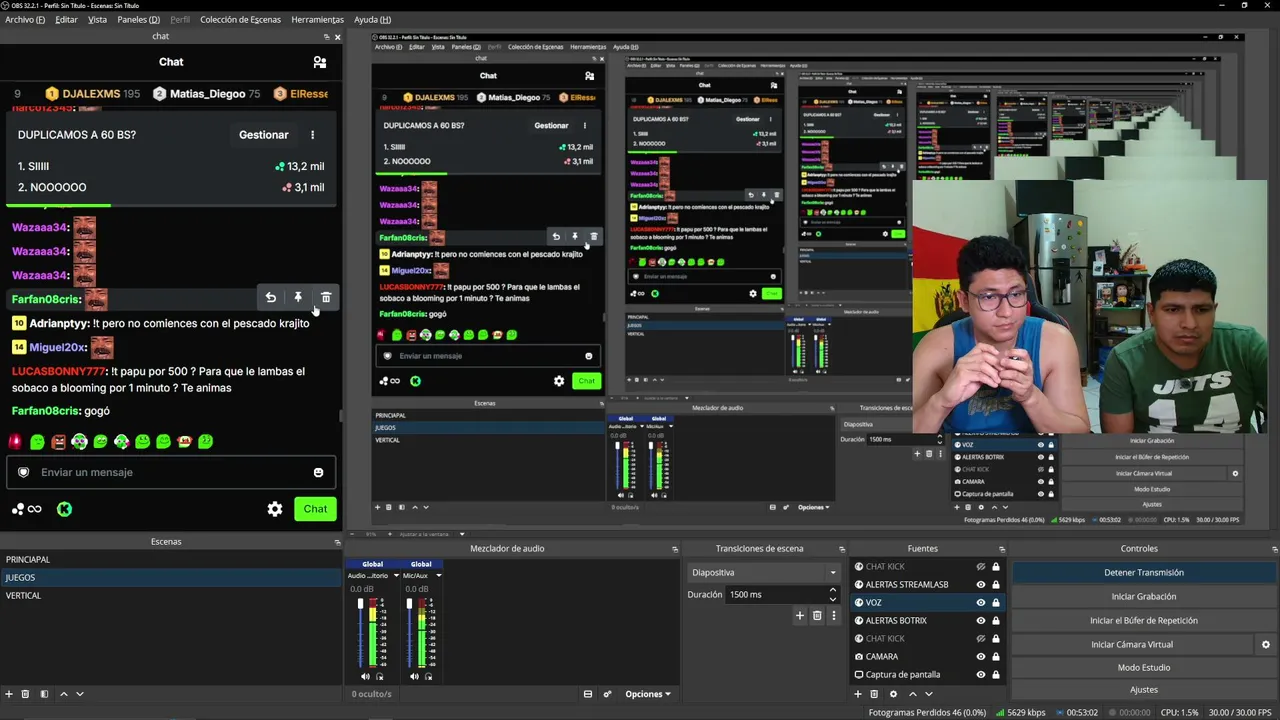Mute the Mic/Aux channel speaker icon
The width and height of the screenshot is (1280, 720).
click(413, 676)
